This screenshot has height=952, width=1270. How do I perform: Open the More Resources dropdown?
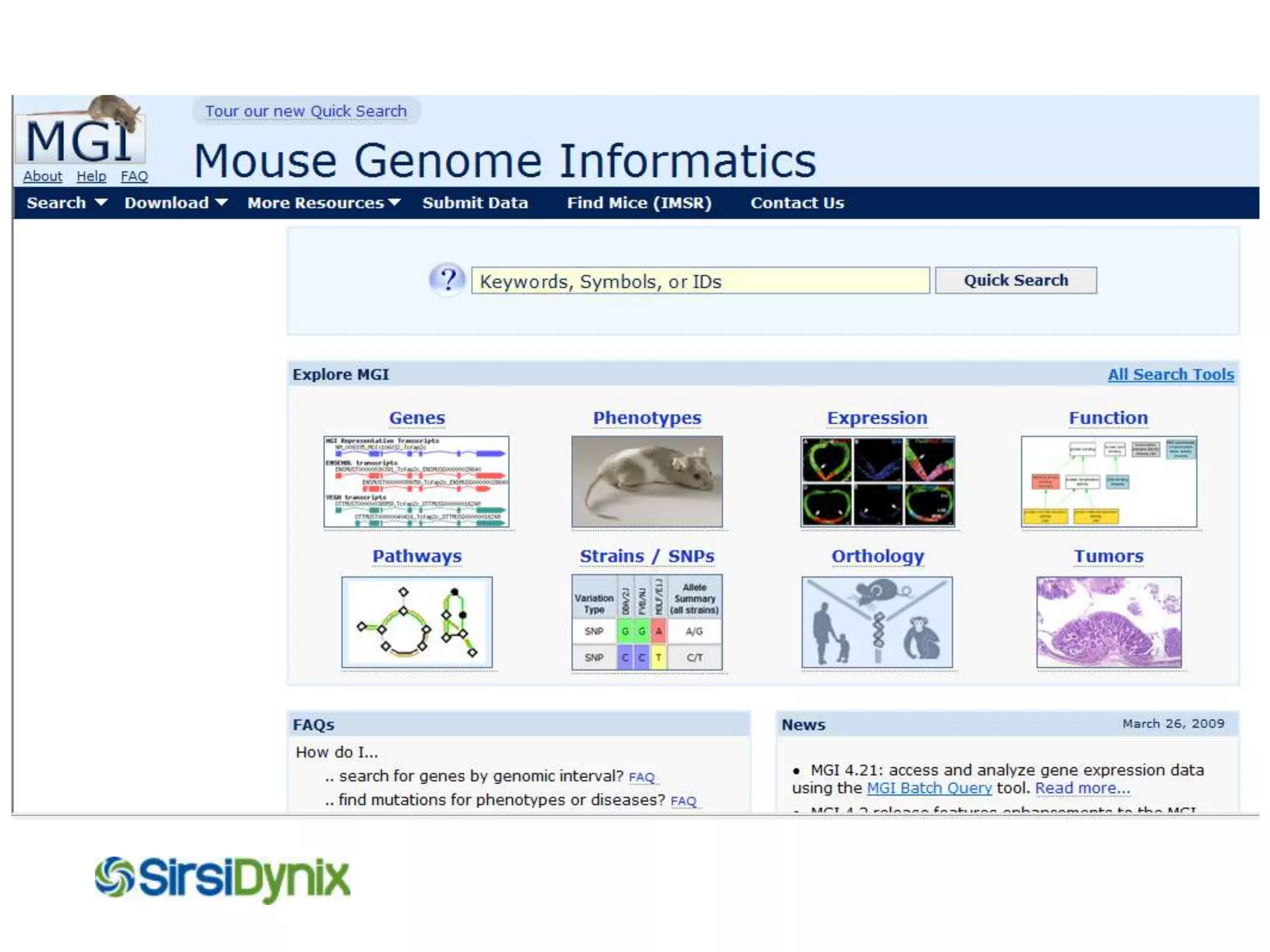[323, 203]
